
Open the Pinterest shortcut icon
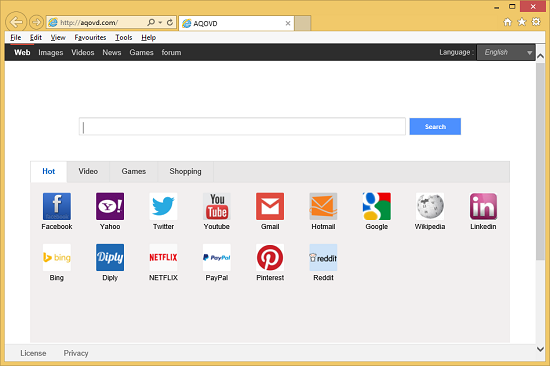click(x=270, y=258)
